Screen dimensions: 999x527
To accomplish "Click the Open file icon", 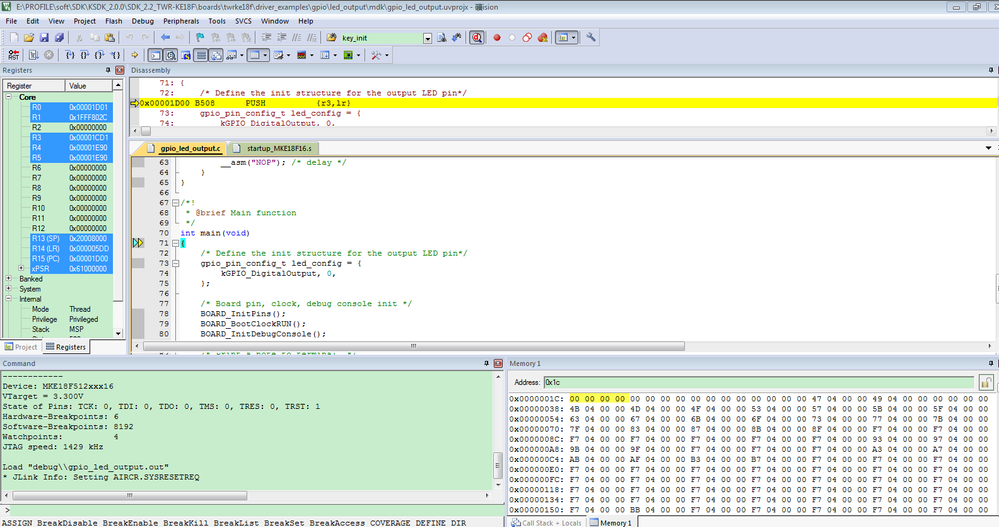I will (x=29, y=38).
